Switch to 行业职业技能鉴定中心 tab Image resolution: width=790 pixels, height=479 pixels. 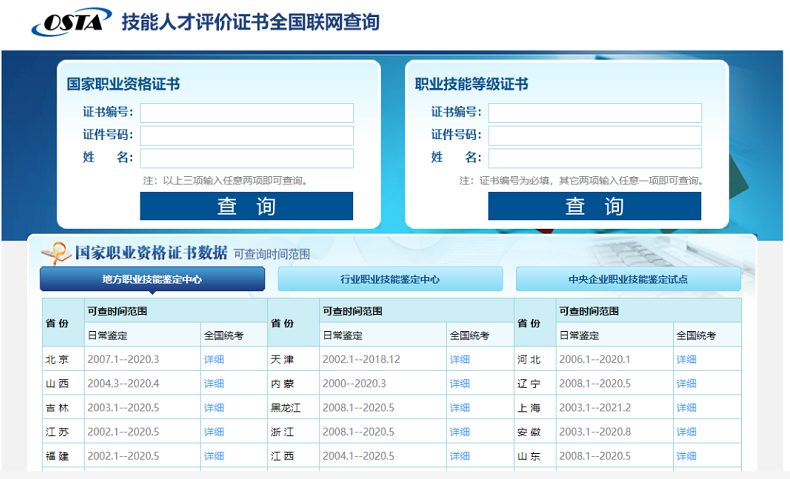coord(390,279)
